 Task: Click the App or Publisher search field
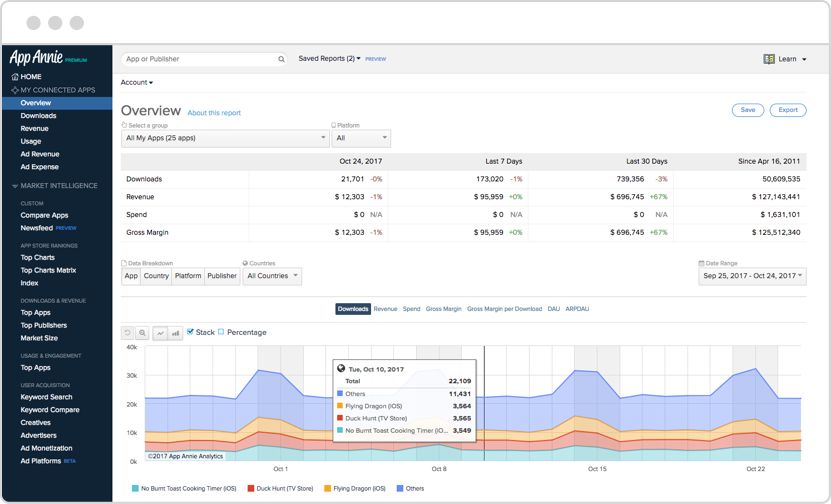[x=198, y=59]
